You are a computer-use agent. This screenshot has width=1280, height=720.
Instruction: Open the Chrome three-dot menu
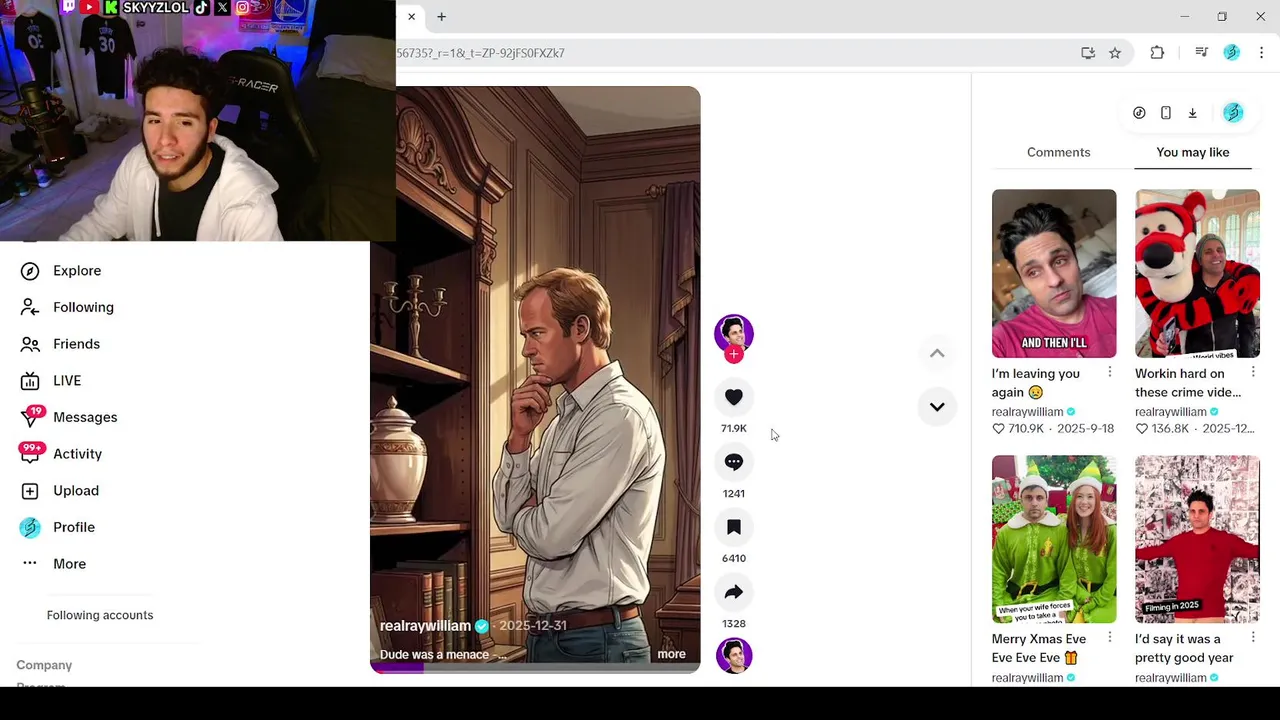[1261, 53]
